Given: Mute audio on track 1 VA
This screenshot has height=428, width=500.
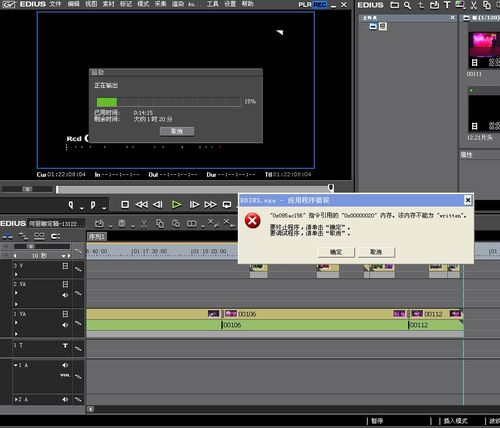Looking at the screenshot, I should 65,325.
